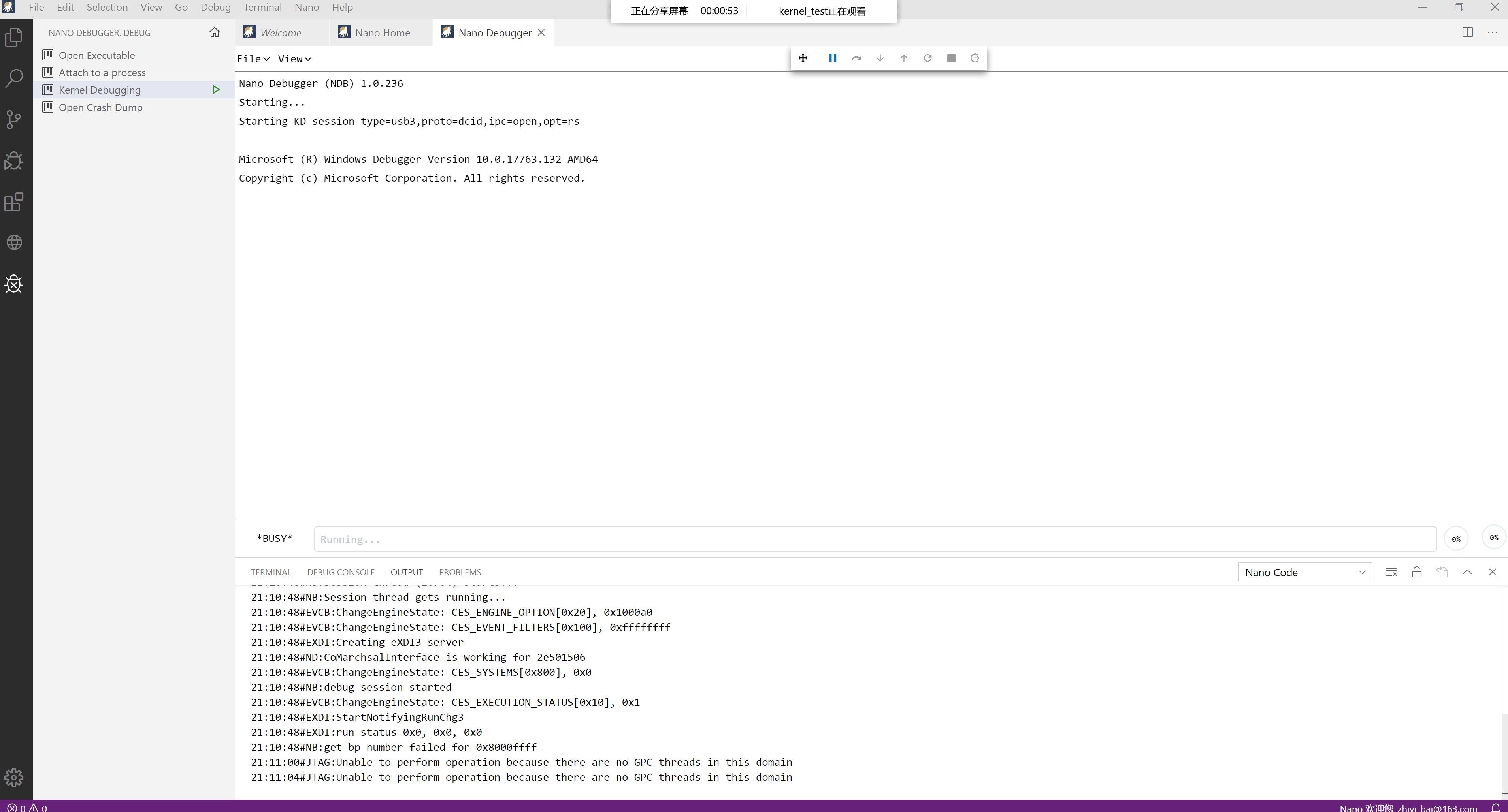Viewport: 1508px width, 812px height.
Task: Click the Running... command input field
Action: (x=875, y=539)
